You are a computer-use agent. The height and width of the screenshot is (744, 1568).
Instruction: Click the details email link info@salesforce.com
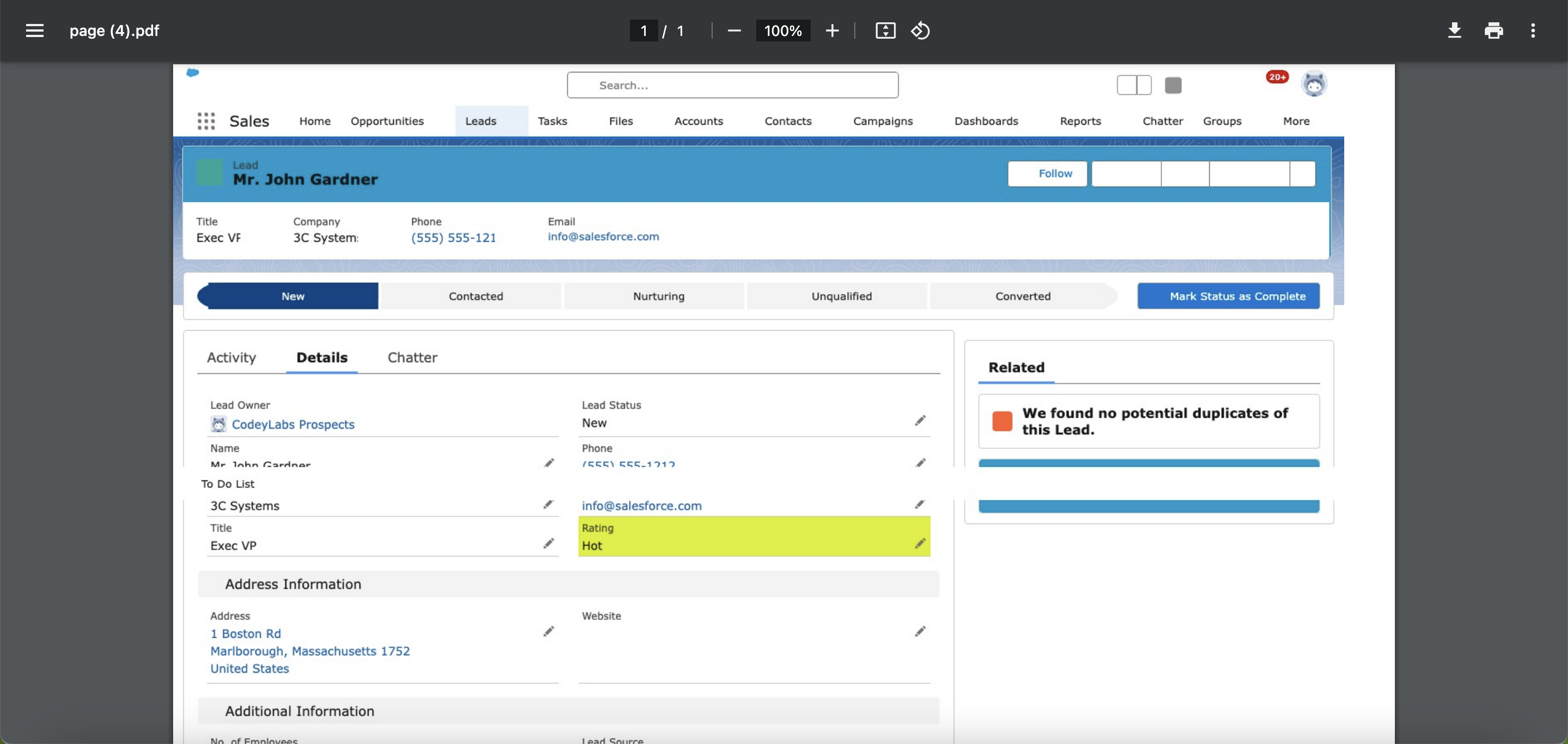click(x=641, y=505)
